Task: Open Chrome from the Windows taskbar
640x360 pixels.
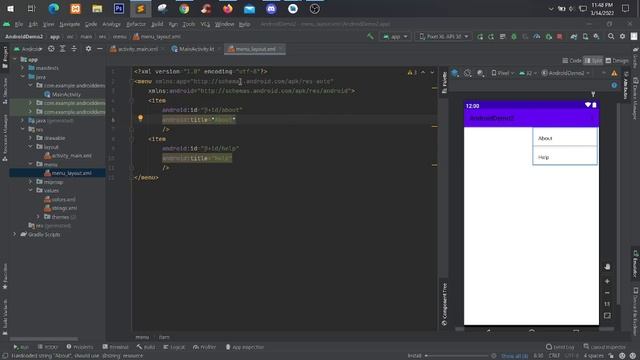Action: pos(184,9)
